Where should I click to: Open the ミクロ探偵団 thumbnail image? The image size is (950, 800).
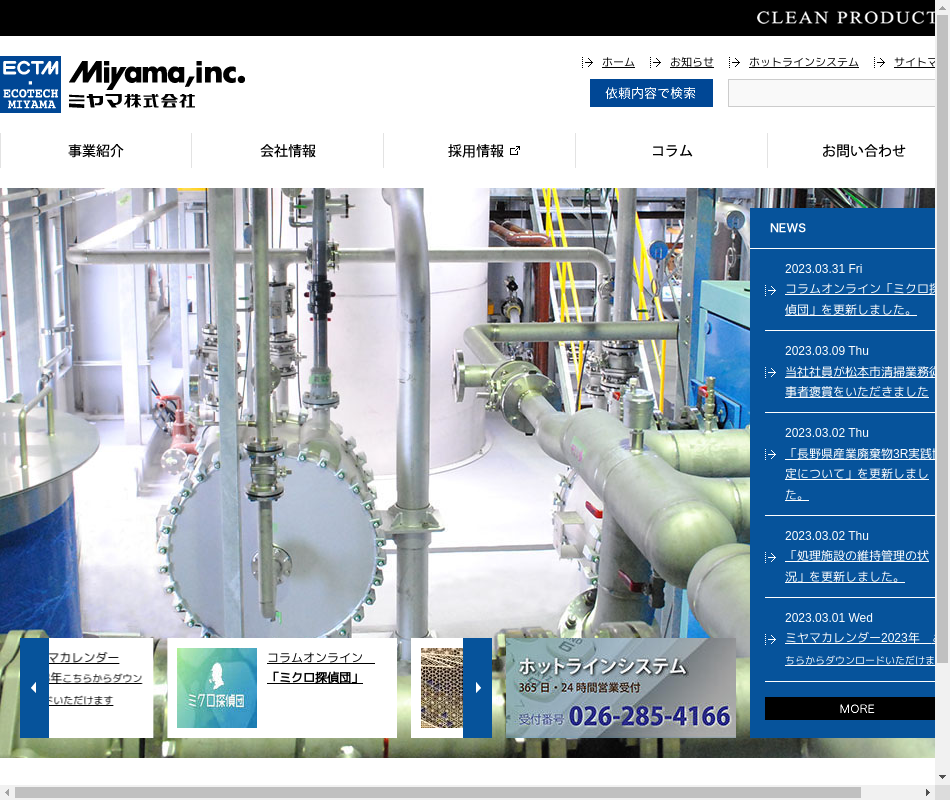217,688
